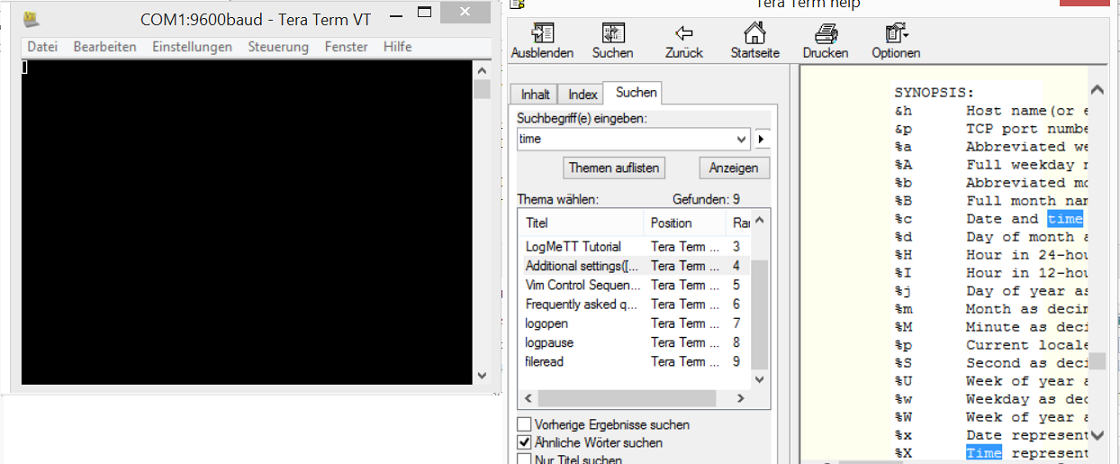Sort results by Position column header
The image size is (1120, 464).
[x=684, y=223]
